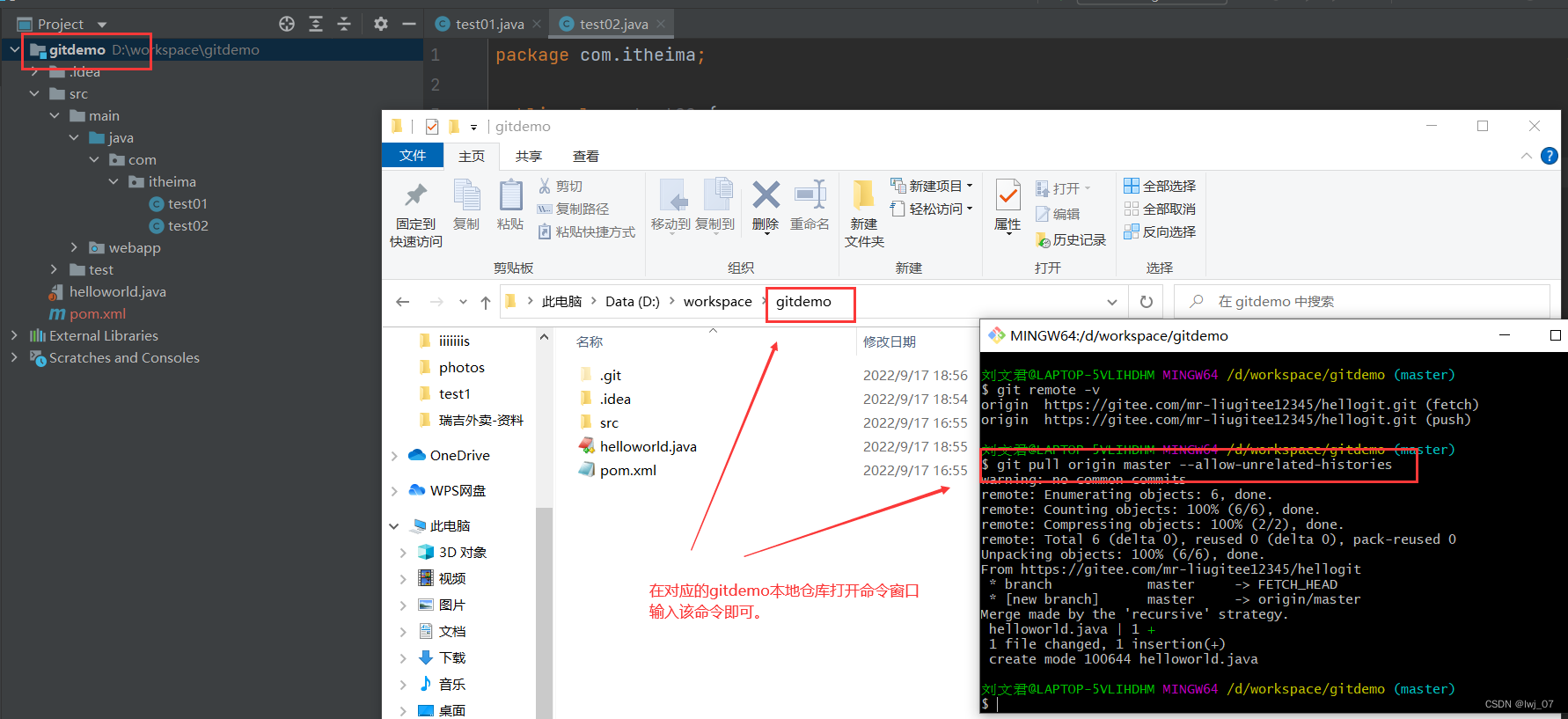1568x719 pixels.
Task: Open test01 class in Project tree
Action: pos(179,203)
